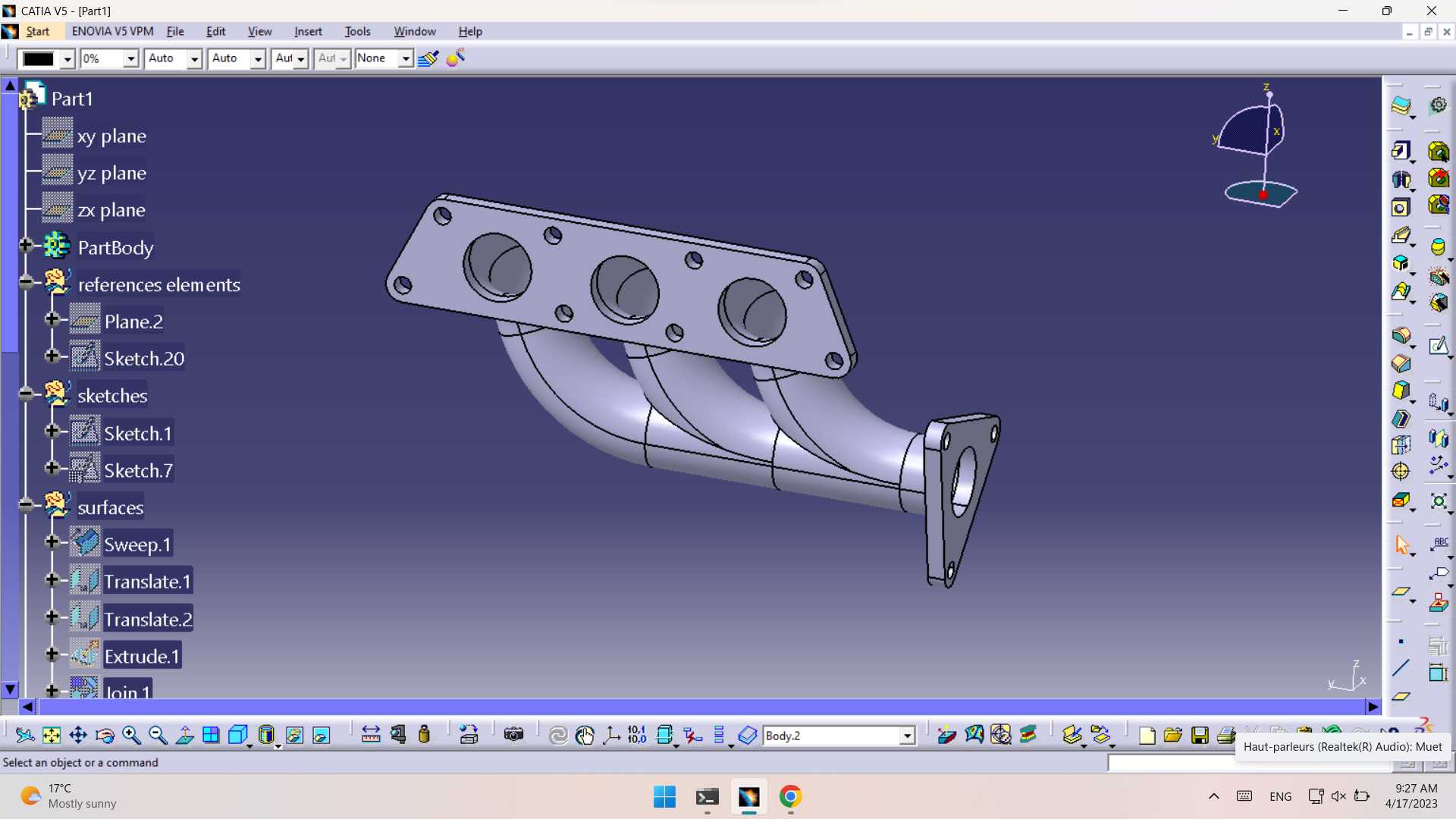This screenshot has height=819, width=1456.
Task: Click the black color swatch
Action: click(39, 59)
